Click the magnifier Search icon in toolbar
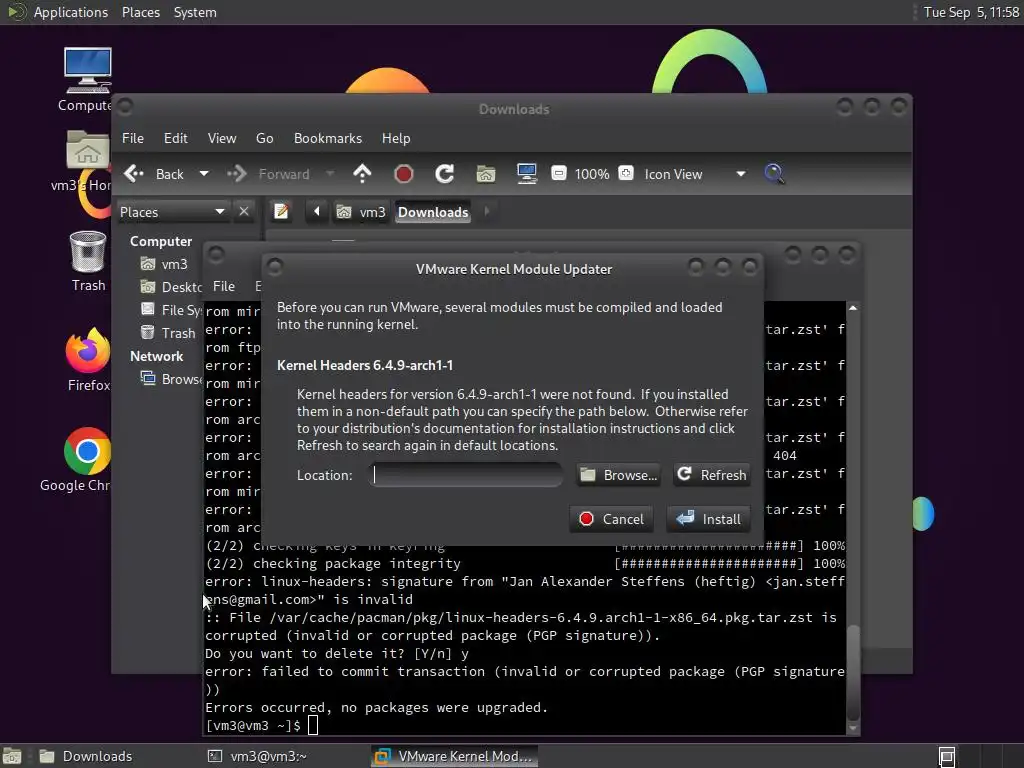 pyautogui.click(x=774, y=174)
